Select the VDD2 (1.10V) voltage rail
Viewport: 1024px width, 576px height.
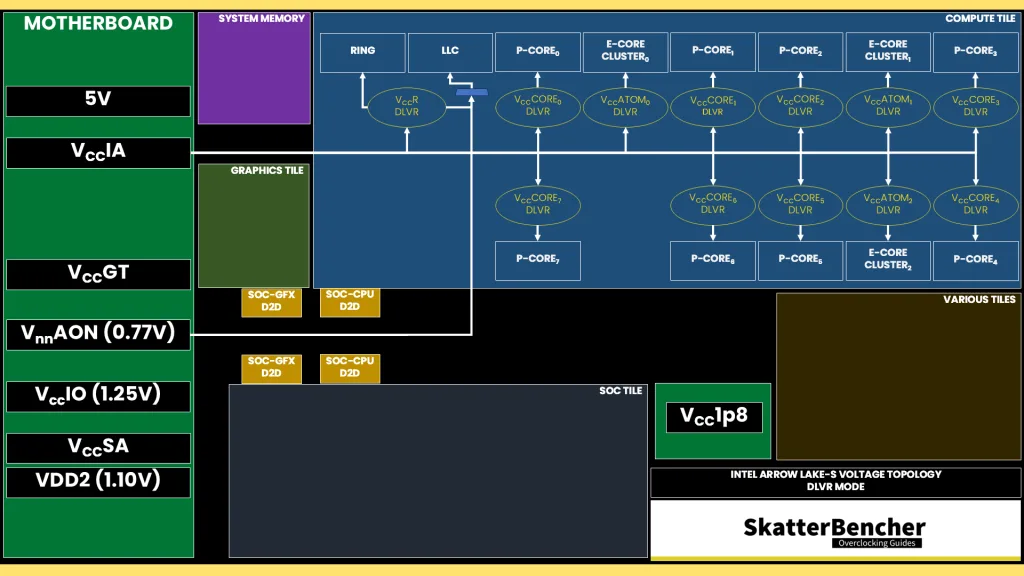point(98,481)
